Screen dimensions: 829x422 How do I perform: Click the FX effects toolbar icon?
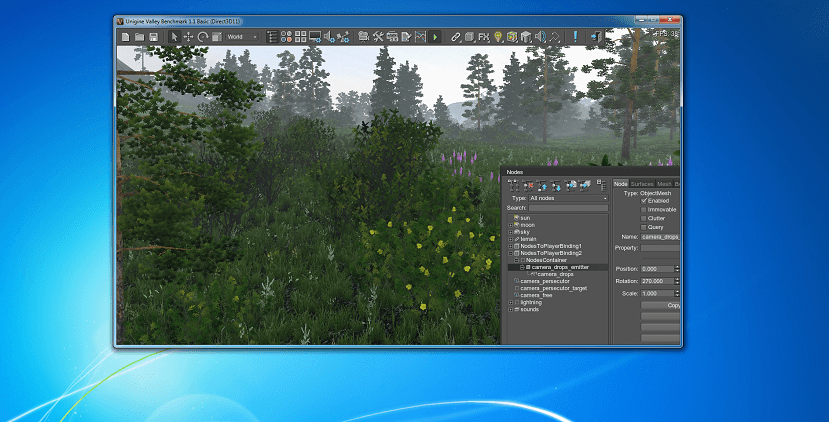(x=484, y=36)
